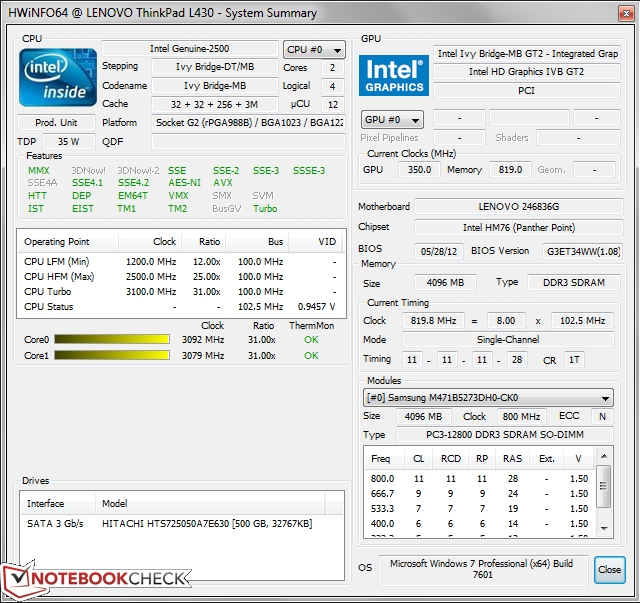Click the µCU value 12 field

coord(333,105)
